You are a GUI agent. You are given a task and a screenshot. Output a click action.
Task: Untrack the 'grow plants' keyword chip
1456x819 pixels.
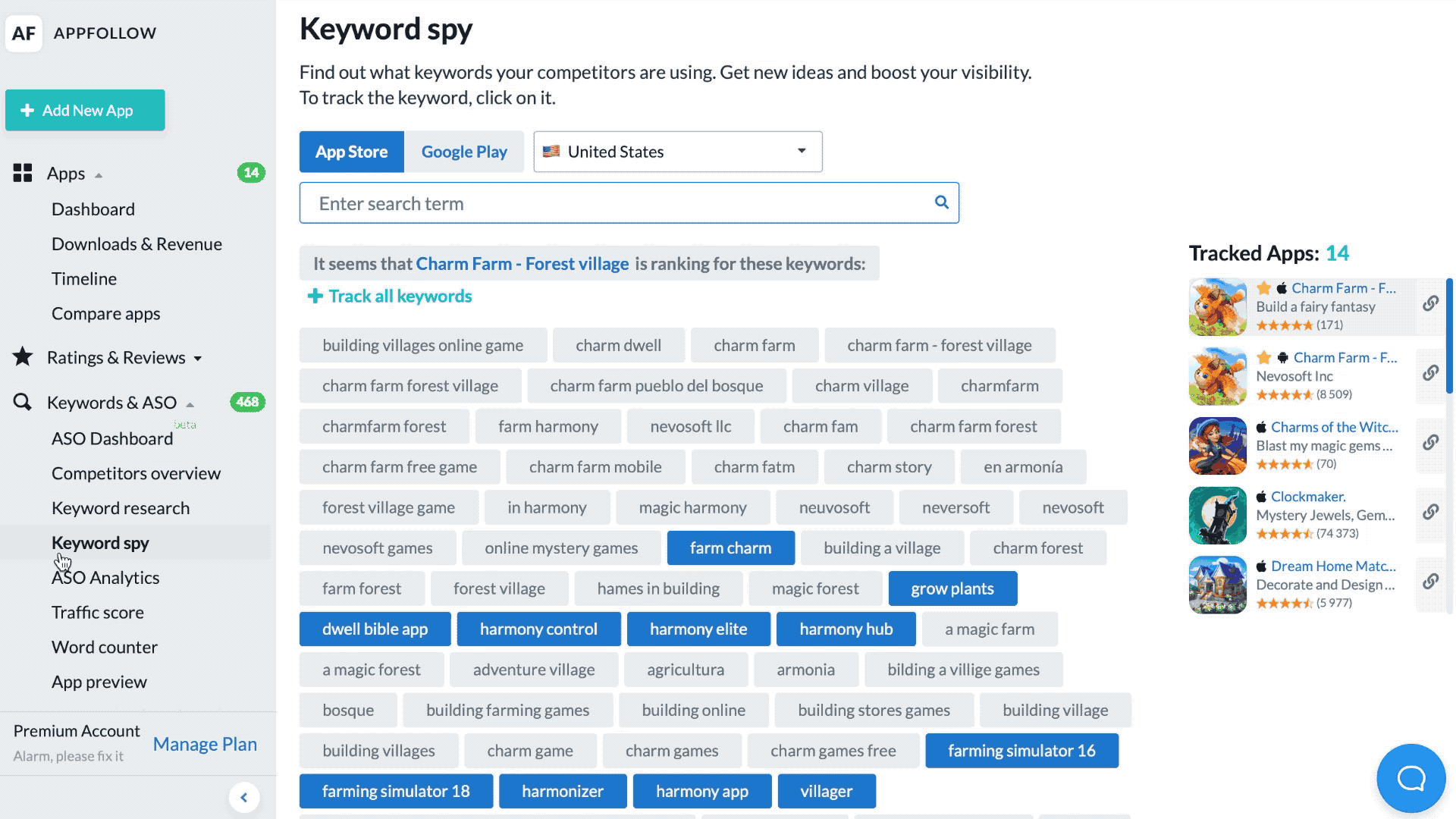coord(952,588)
